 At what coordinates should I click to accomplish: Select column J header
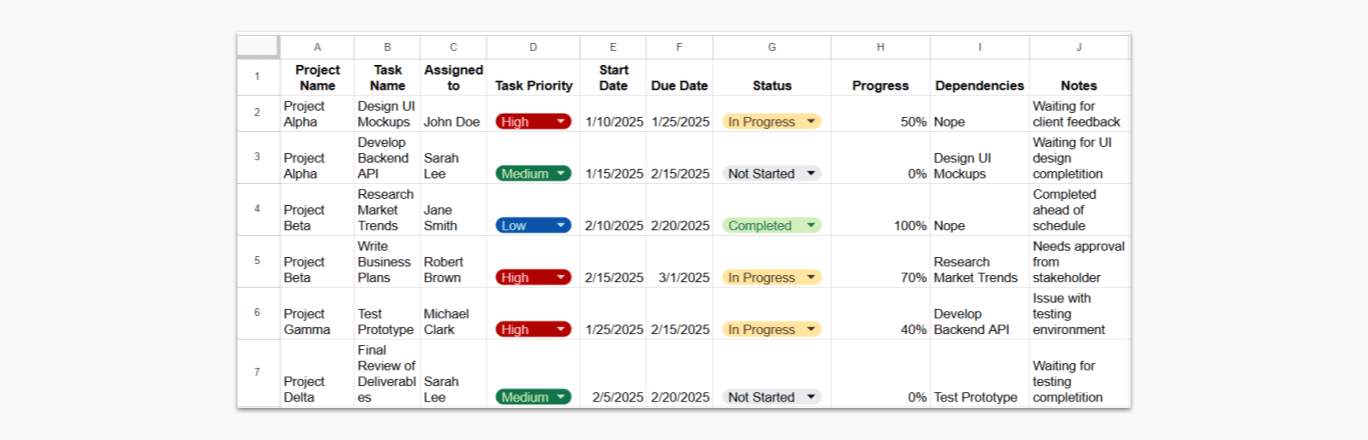[x=1079, y=47]
